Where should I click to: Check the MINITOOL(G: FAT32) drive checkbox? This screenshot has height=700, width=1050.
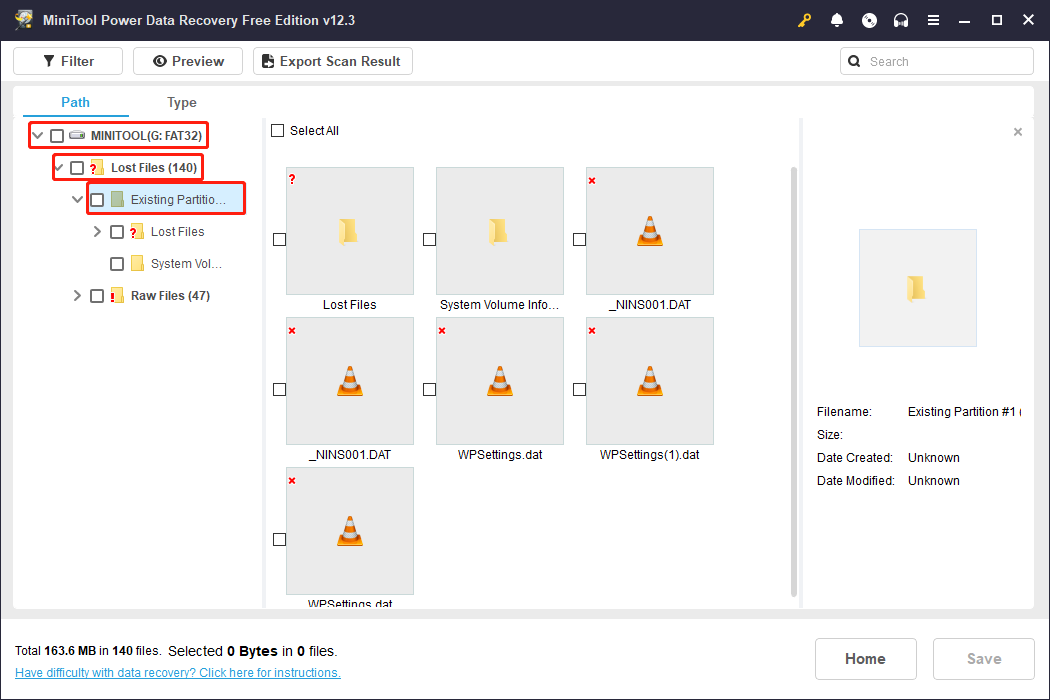pyautogui.click(x=57, y=134)
